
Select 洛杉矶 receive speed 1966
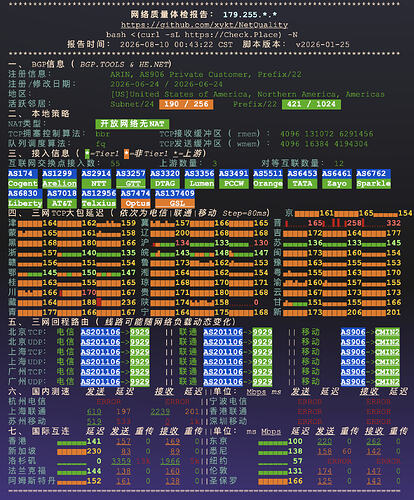click(170, 461)
